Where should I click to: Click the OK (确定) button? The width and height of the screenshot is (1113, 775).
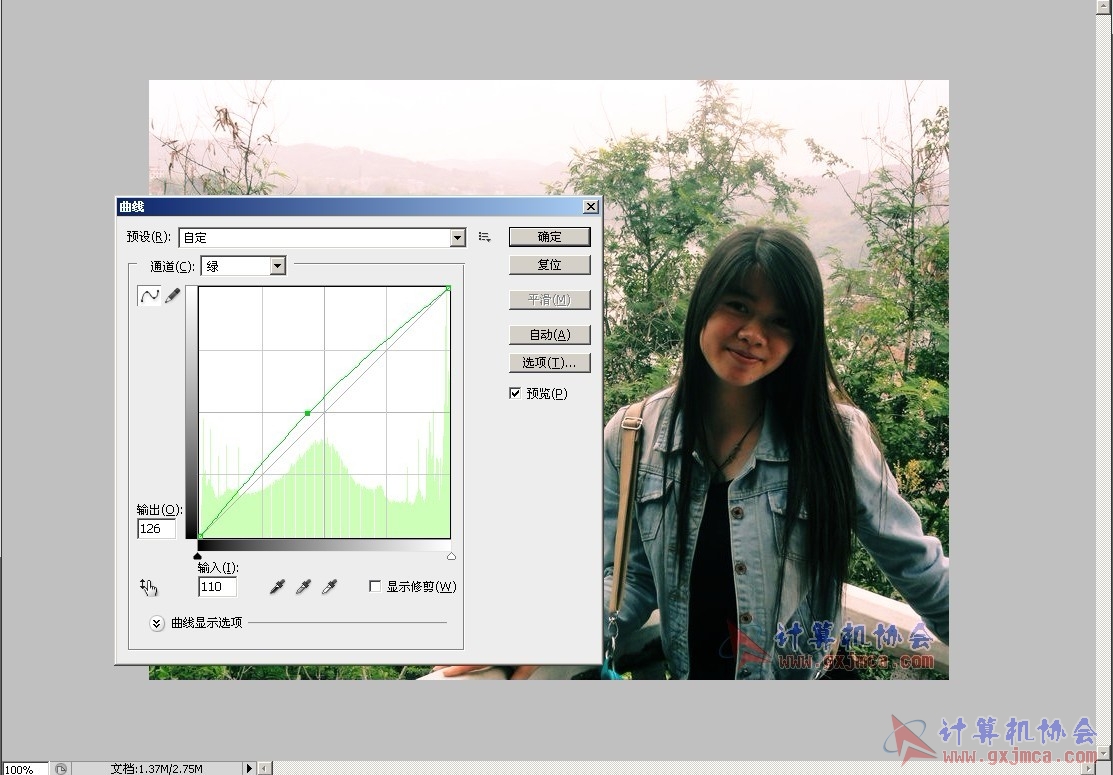coord(549,237)
